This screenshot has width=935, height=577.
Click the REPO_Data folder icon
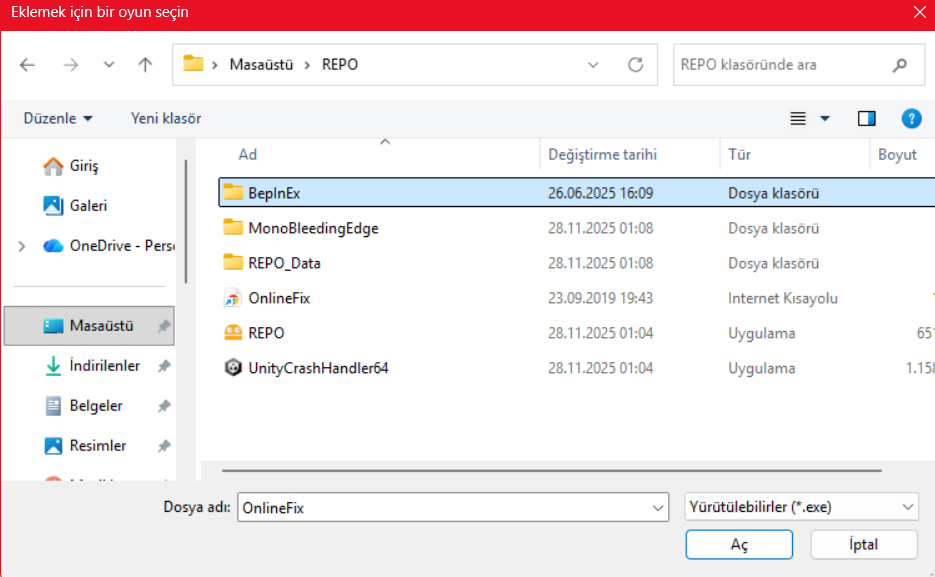pos(233,262)
